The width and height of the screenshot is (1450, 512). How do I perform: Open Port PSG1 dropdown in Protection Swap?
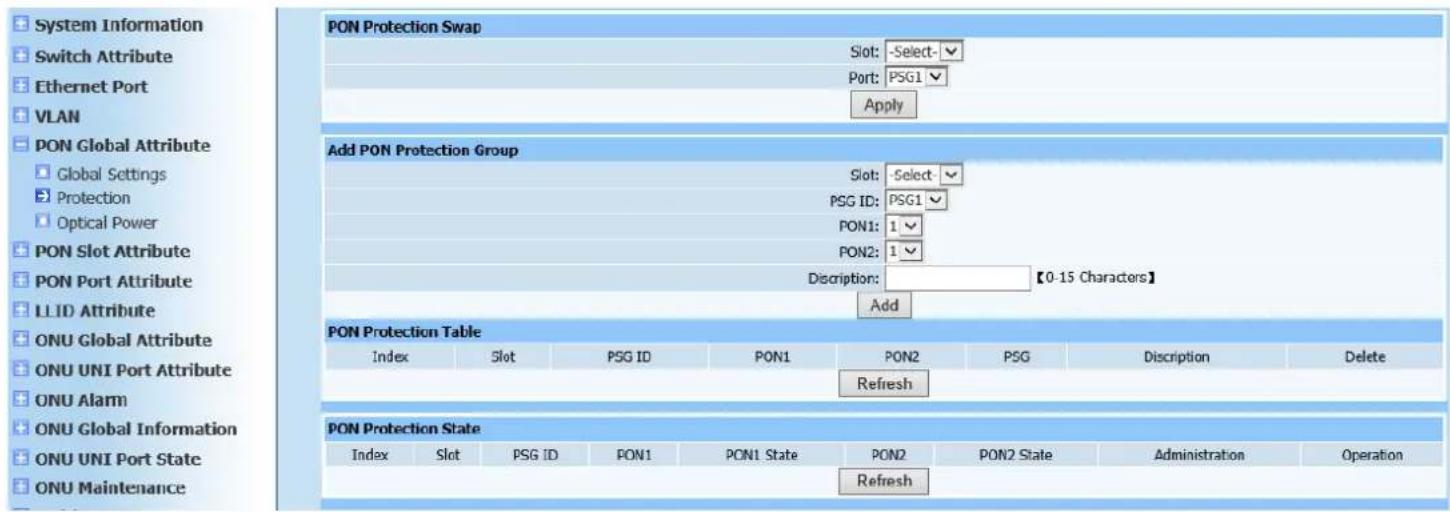pyautogui.click(x=917, y=77)
